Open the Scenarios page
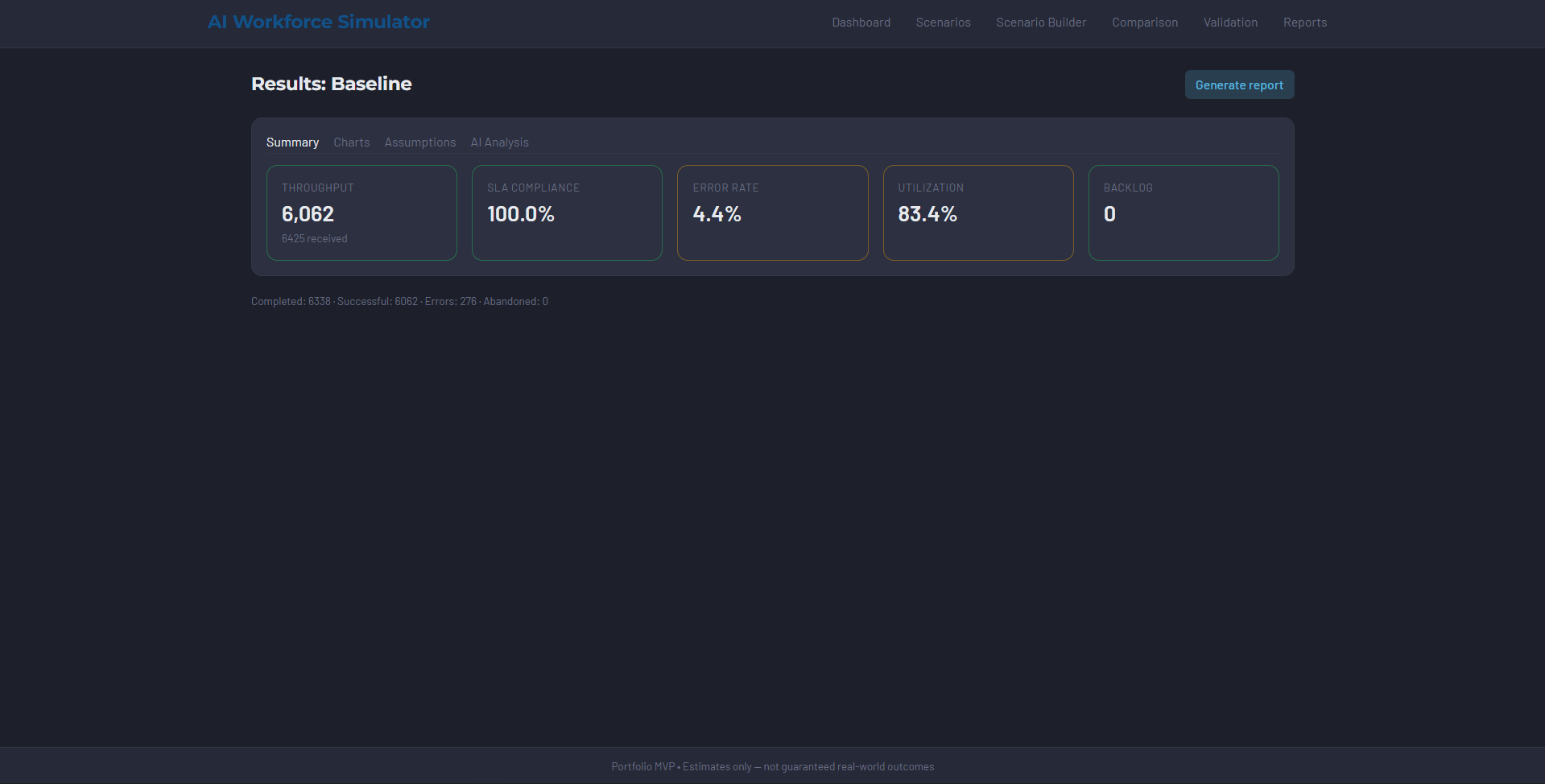The height and width of the screenshot is (784, 1545). (943, 23)
